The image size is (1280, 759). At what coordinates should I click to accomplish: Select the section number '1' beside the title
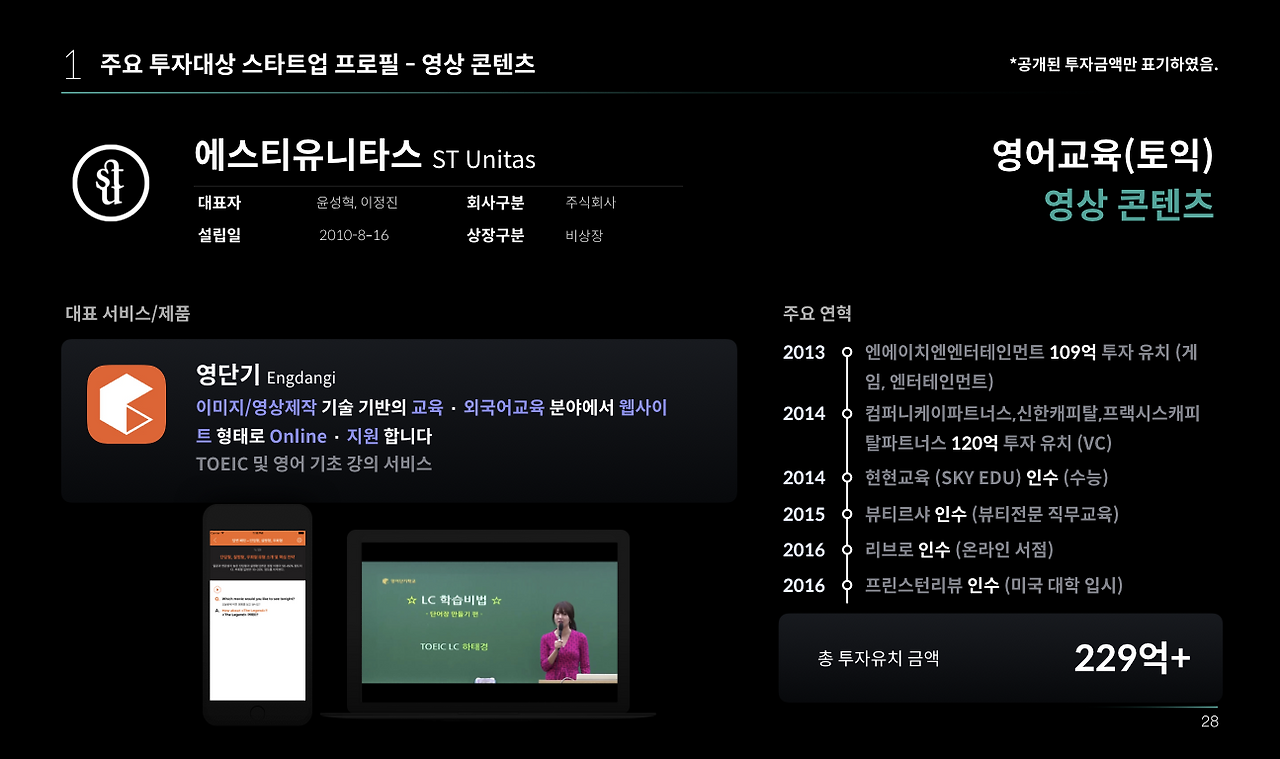(x=72, y=65)
